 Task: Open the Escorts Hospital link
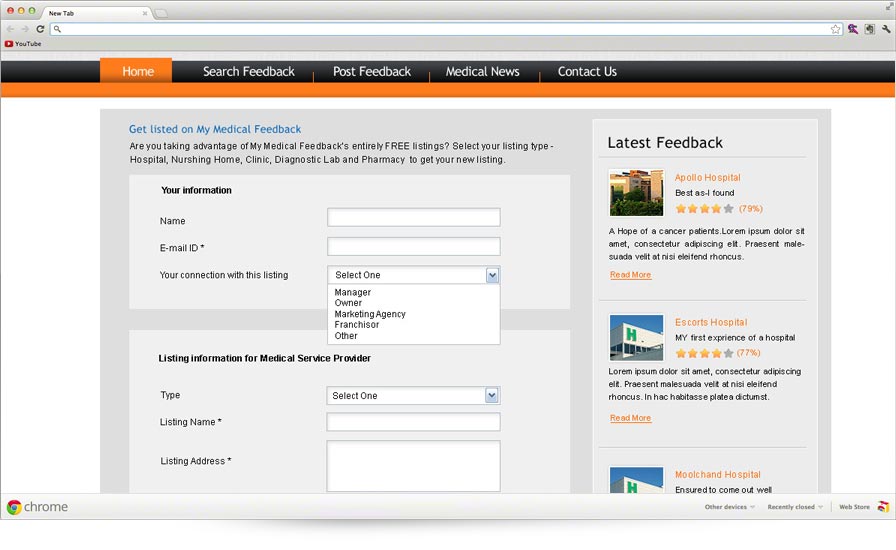point(710,323)
